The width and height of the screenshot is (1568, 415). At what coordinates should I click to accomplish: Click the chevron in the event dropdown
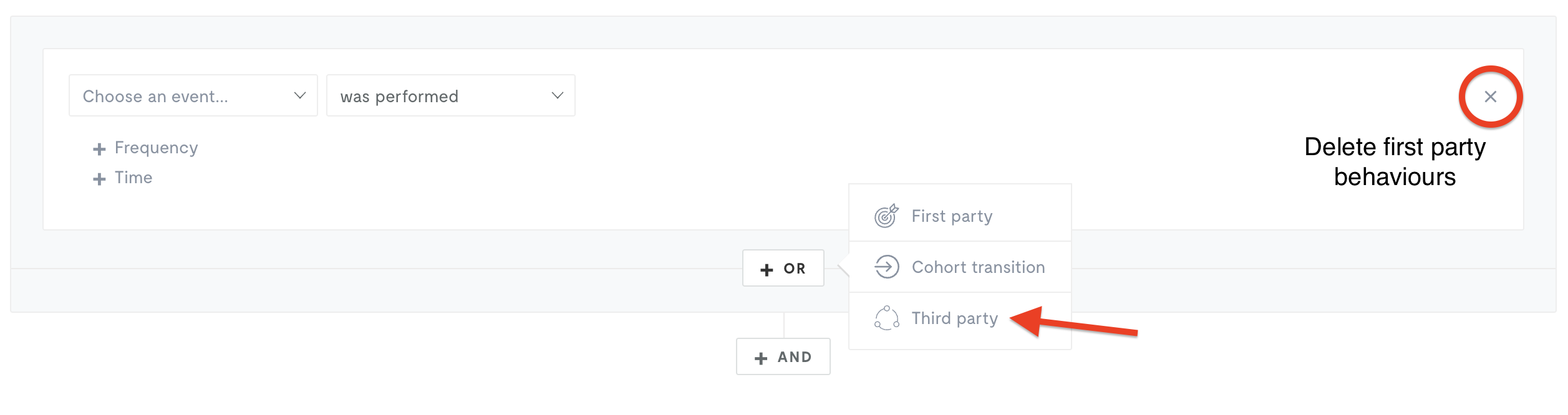[x=300, y=95]
